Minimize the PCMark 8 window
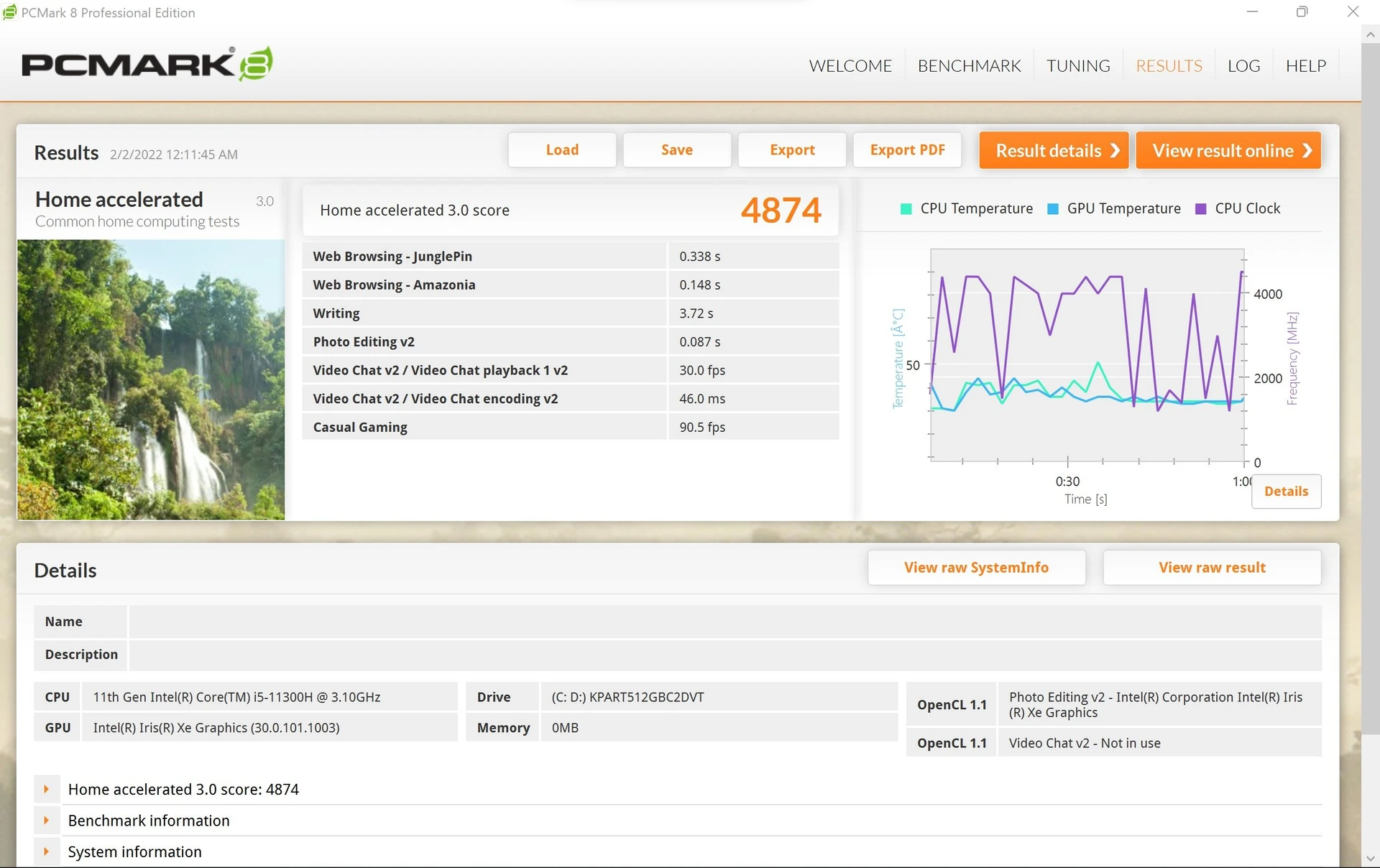The width and height of the screenshot is (1380, 868). tap(1252, 12)
